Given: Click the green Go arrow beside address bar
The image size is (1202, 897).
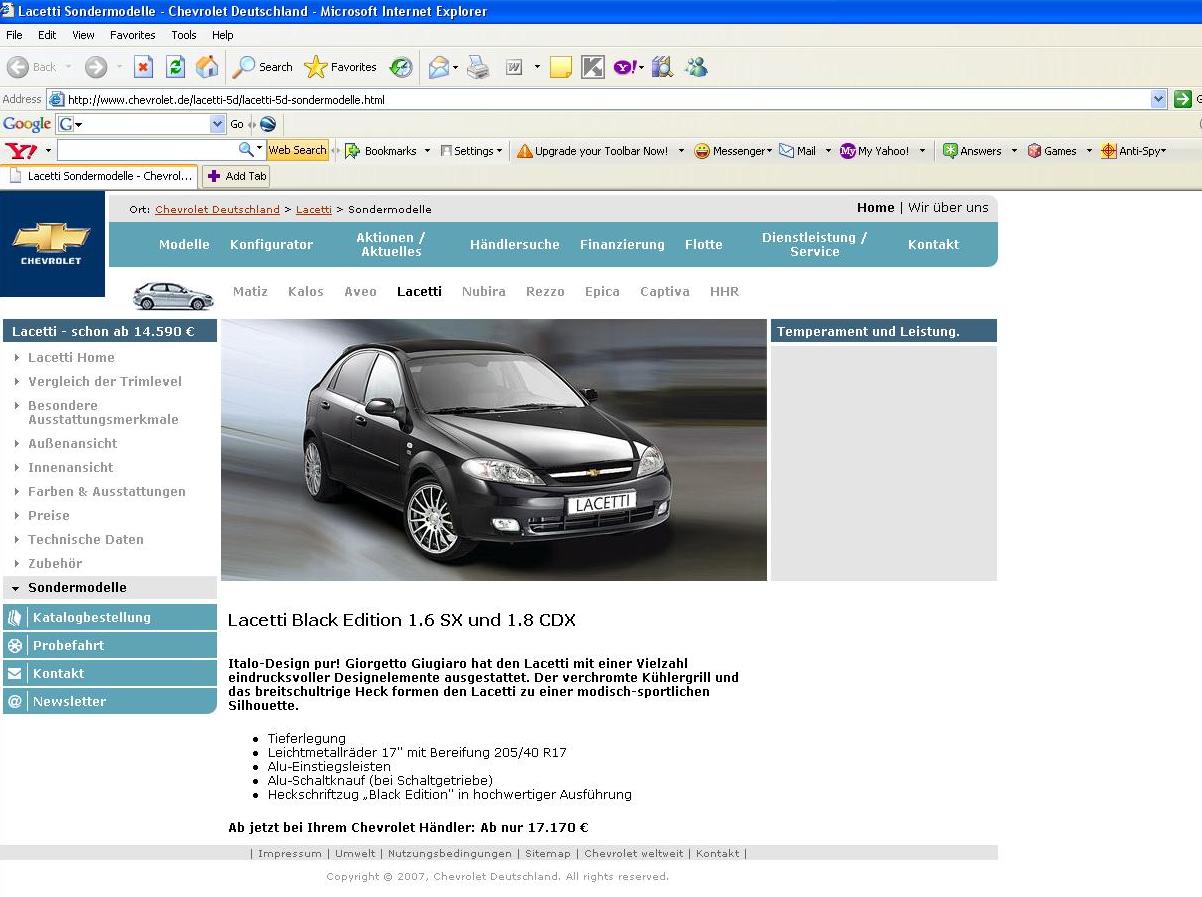Looking at the screenshot, I should pyautogui.click(x=1182, y=99).
